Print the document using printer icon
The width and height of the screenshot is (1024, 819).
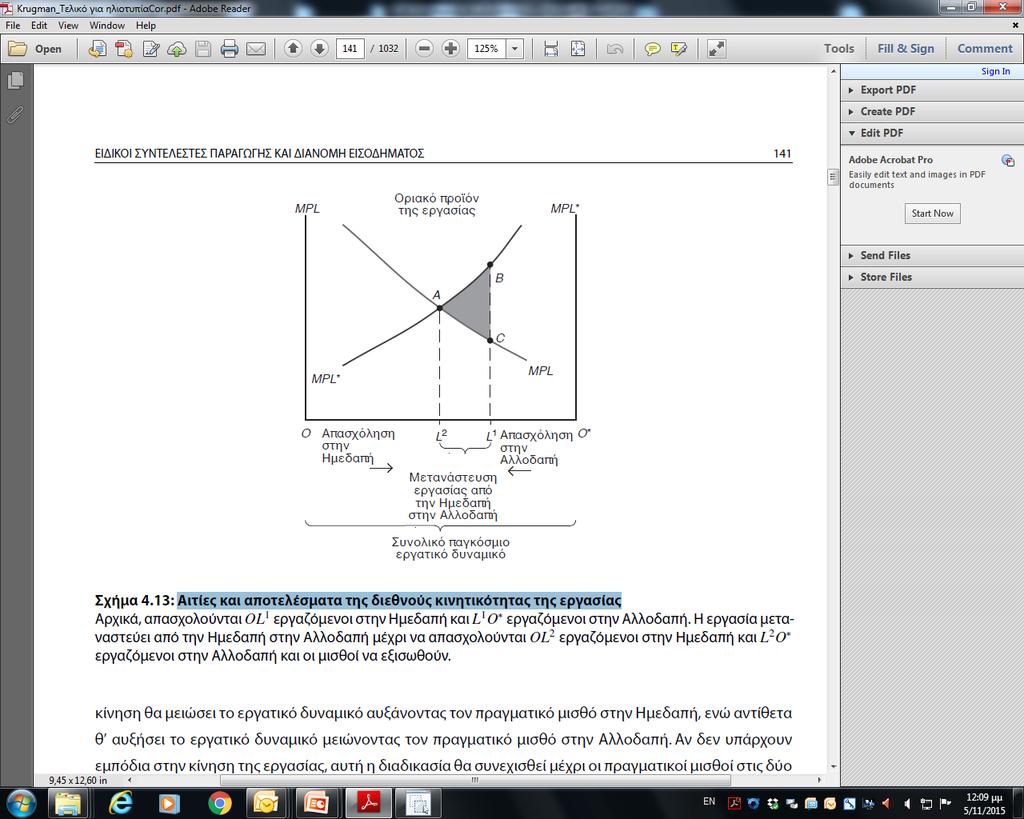coord(229,49)
